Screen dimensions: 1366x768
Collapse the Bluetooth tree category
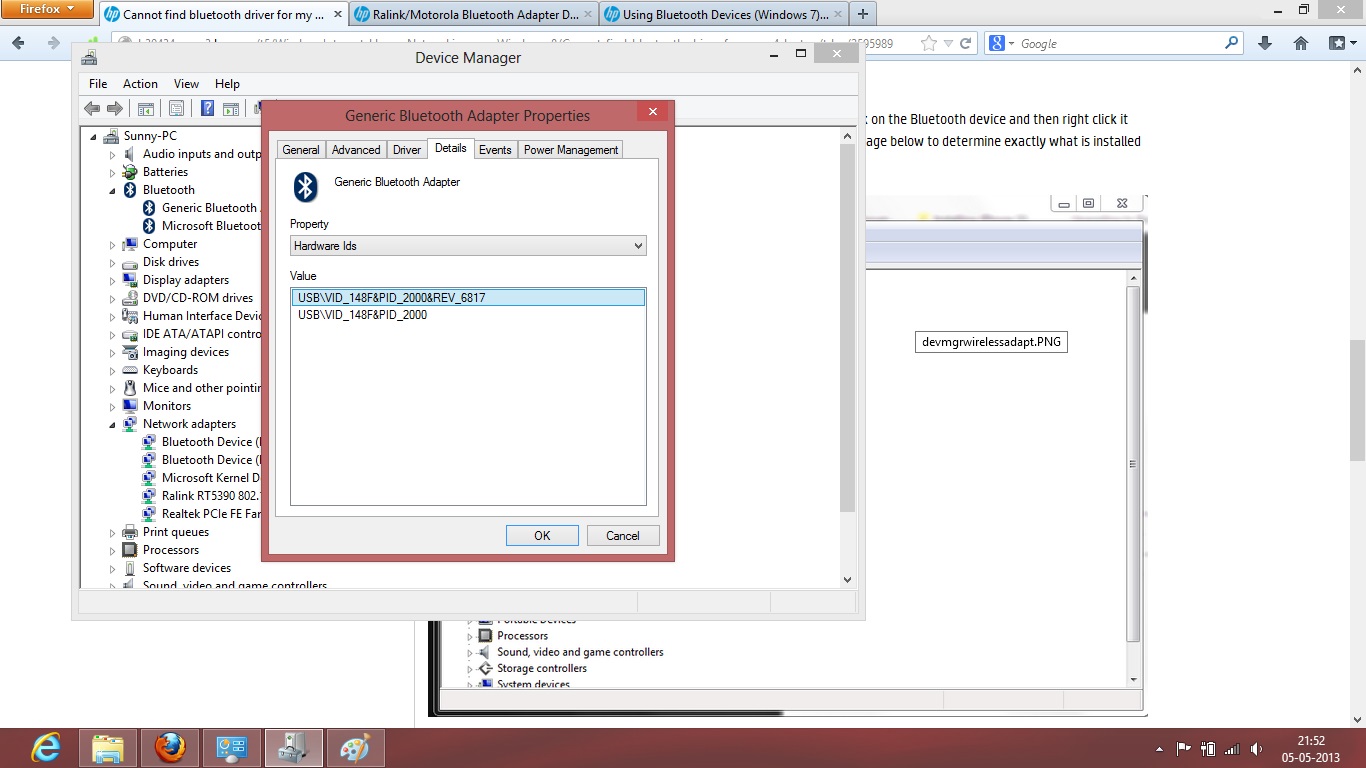pyautogui.click(x=113, y=190)
